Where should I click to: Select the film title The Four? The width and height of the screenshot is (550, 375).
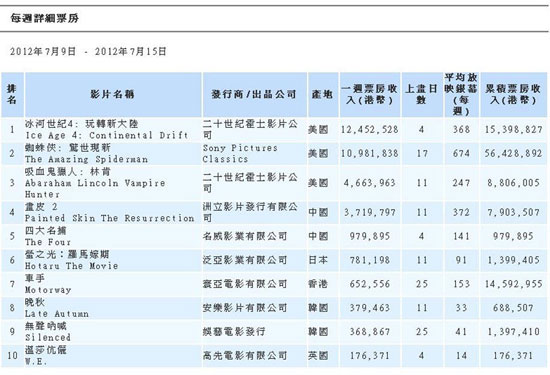pos(48,242)
